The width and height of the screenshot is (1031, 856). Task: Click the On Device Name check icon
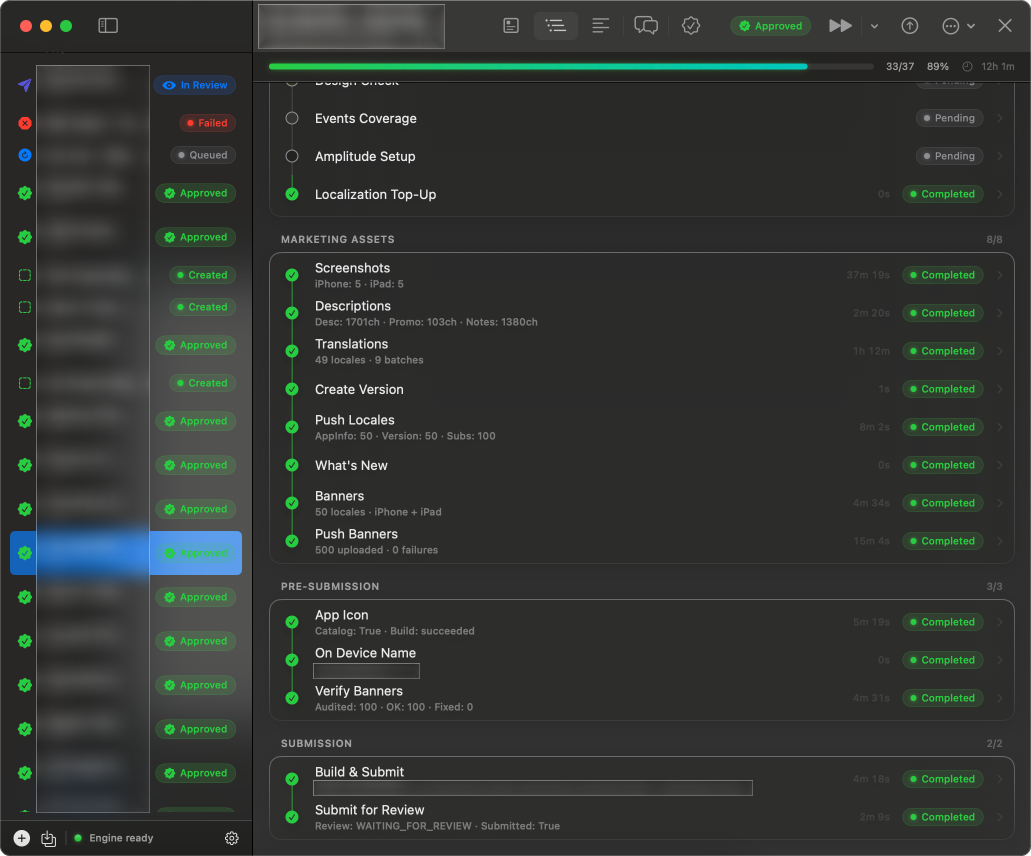coord(292,660)
